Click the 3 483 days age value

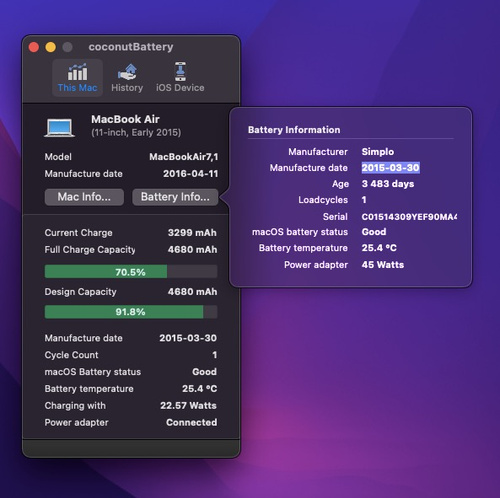point(388,184)
